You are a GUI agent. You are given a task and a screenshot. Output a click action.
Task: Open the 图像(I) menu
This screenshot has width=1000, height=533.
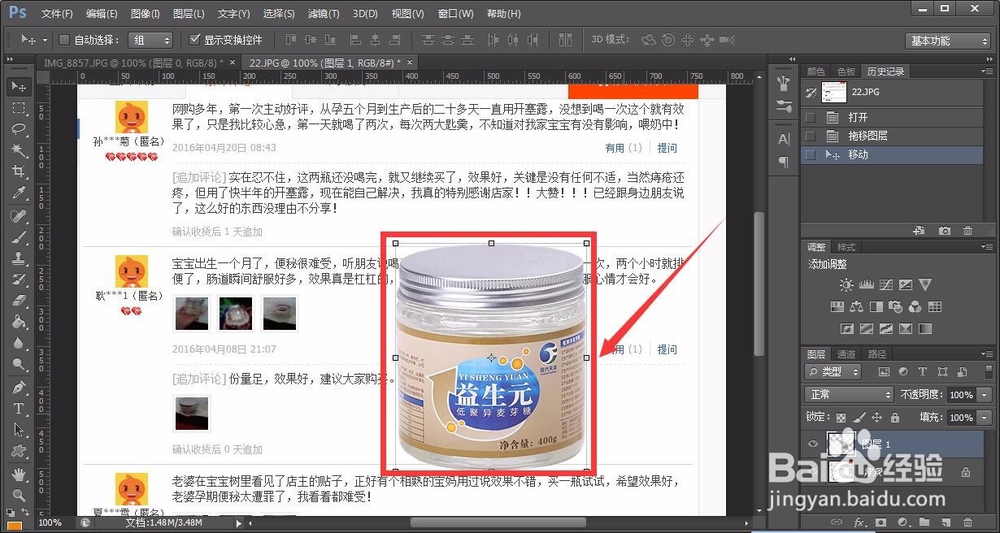145,13
